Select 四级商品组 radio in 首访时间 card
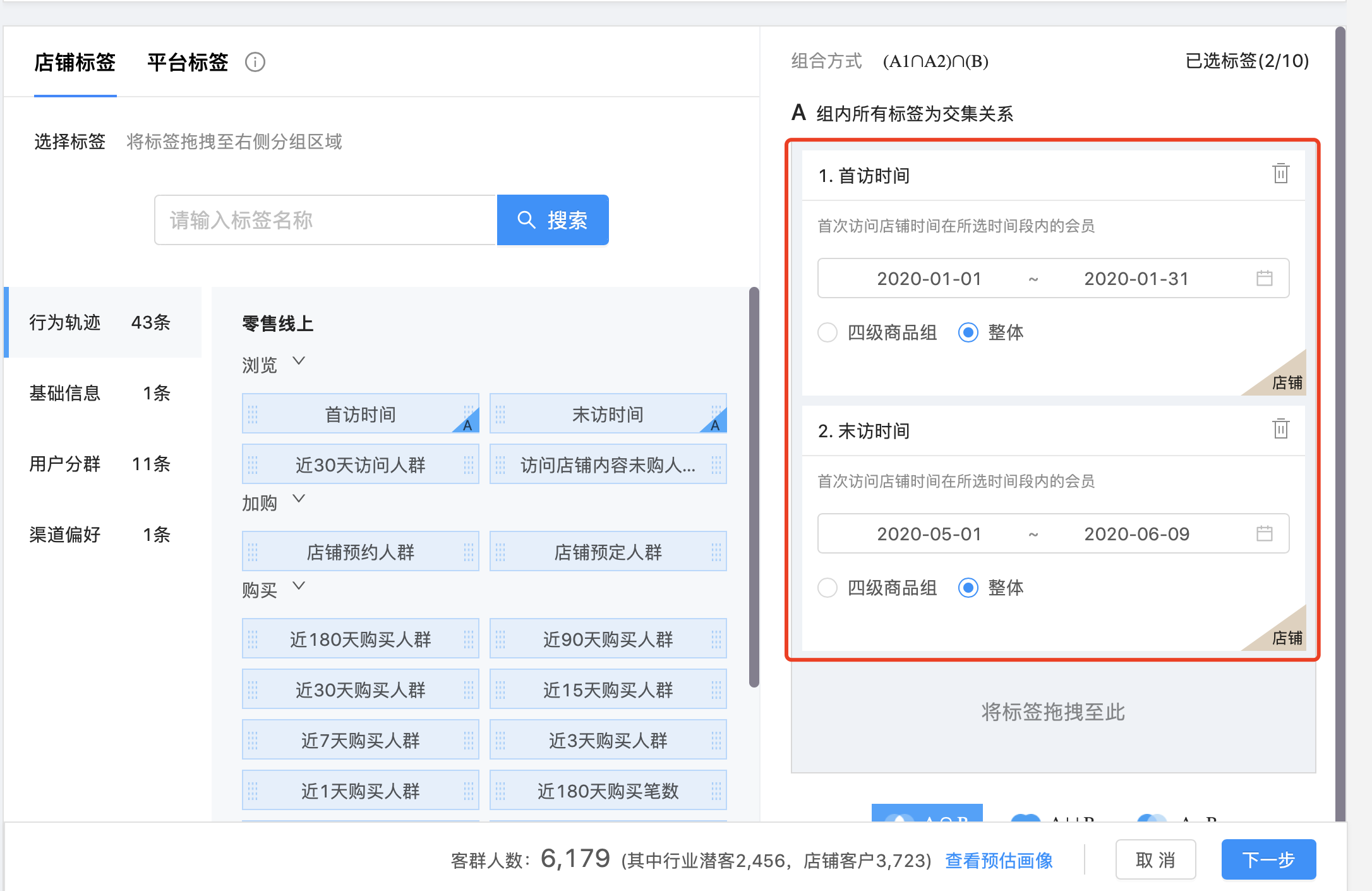1372x891 pixels. click(x=827, y=332)
